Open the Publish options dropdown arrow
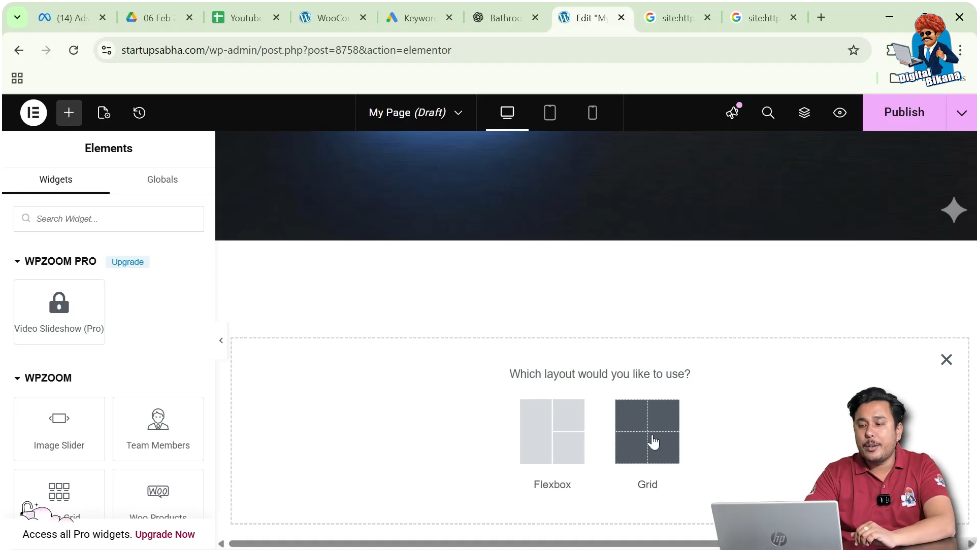The image size is (978, 551). pos(961,113)
